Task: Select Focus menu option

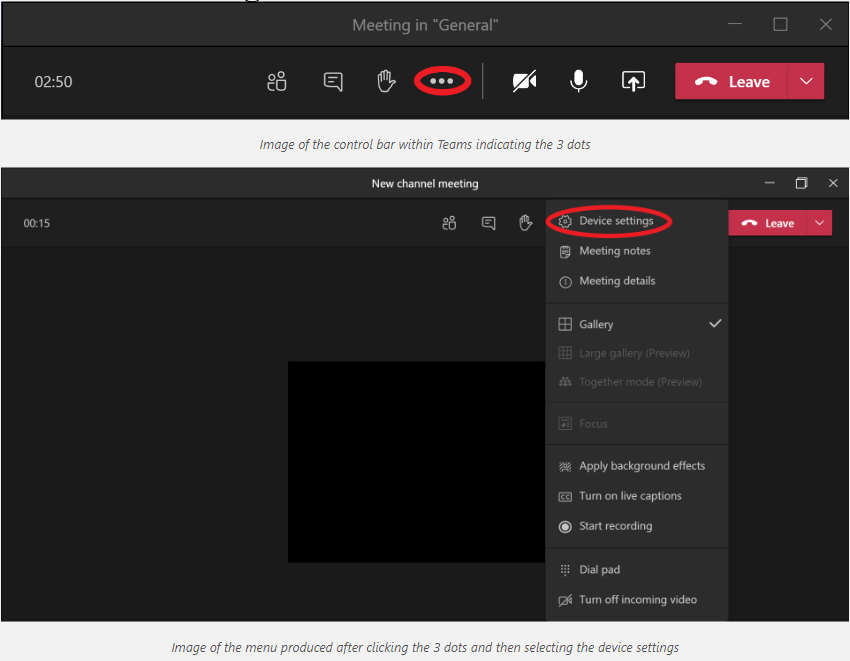Action: (636, 423)
